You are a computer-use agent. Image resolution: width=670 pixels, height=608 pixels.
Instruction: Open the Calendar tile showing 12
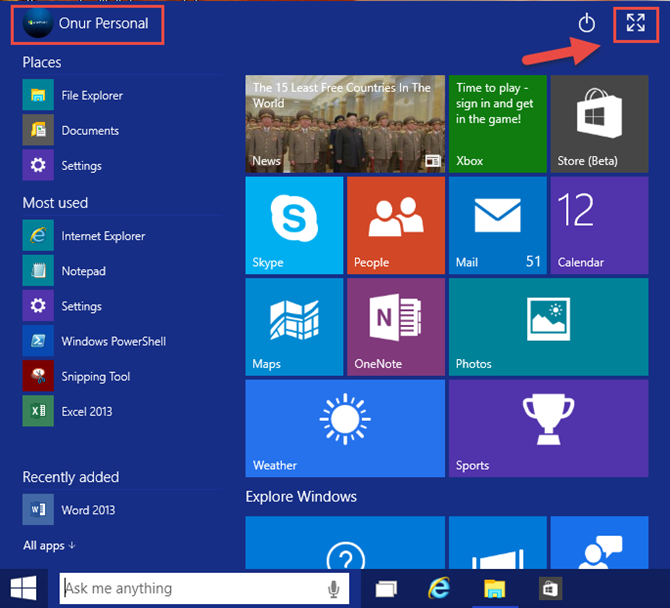[x=599, y=225]
